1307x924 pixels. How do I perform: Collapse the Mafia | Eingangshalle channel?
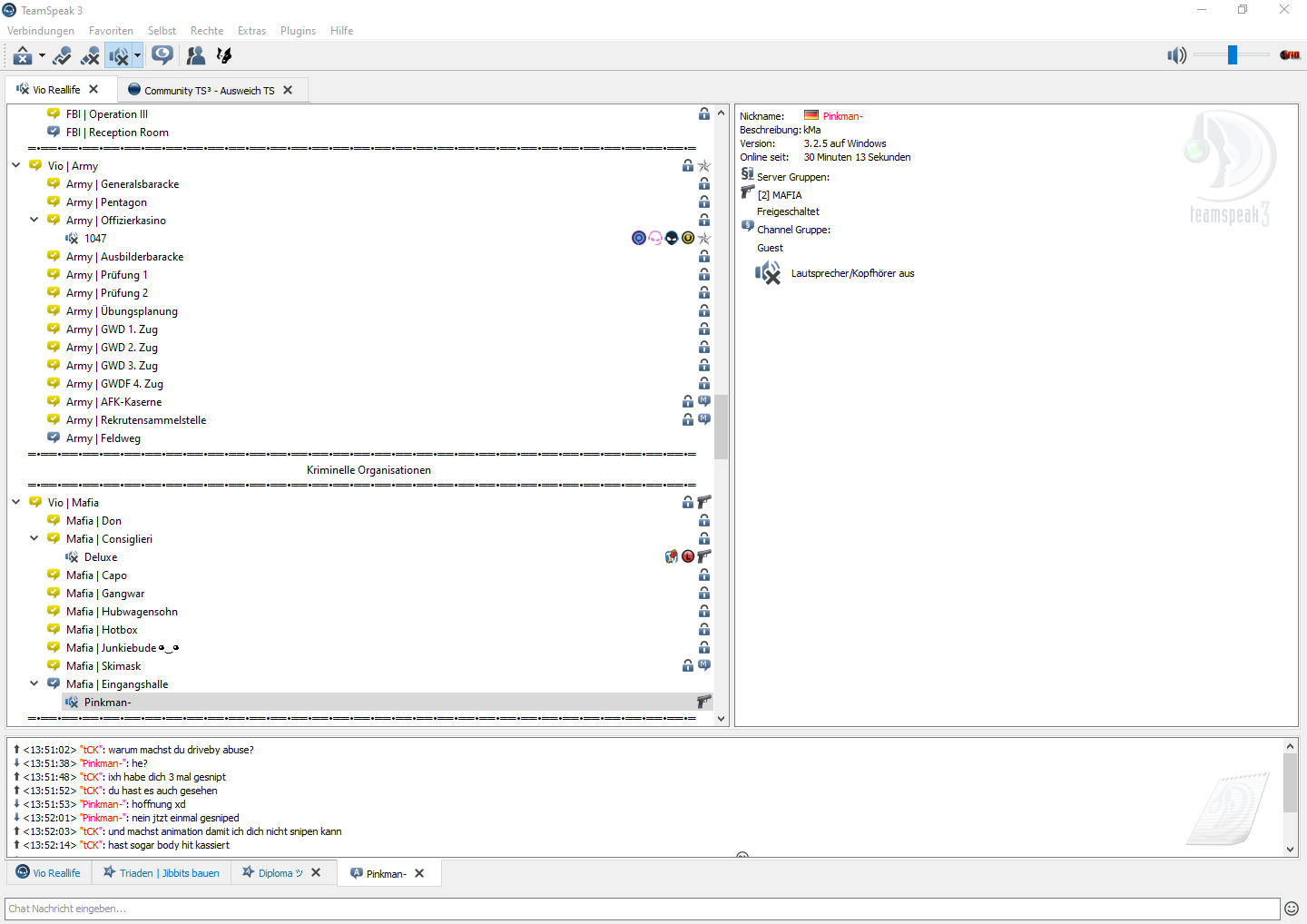pyautogui.click(x=34, y=683)
